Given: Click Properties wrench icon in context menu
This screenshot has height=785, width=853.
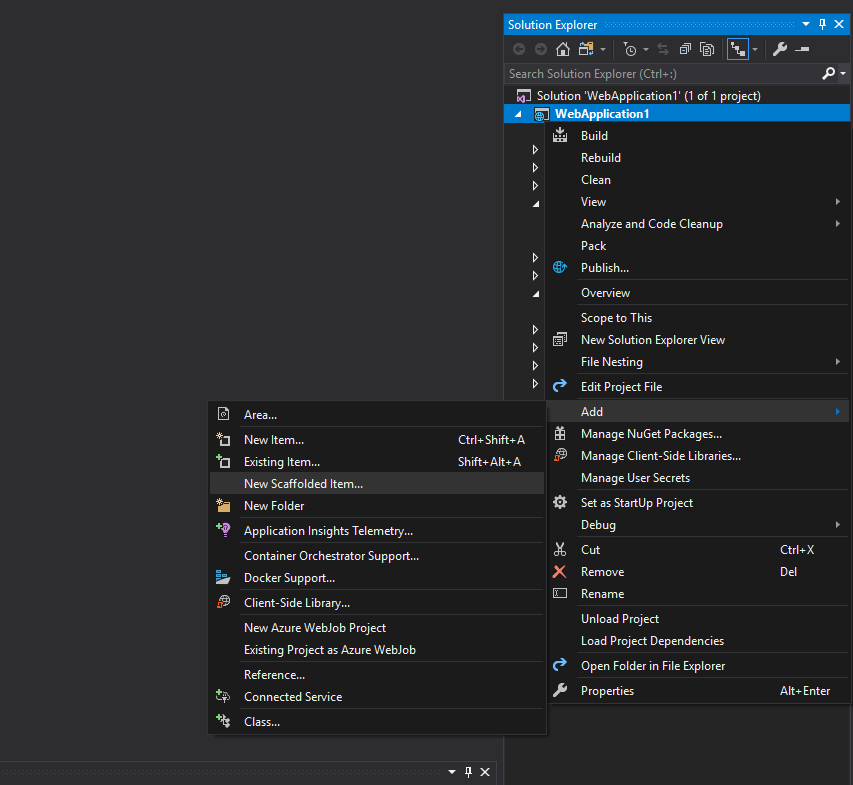Looking at the screenshot, I should point(560,690).
